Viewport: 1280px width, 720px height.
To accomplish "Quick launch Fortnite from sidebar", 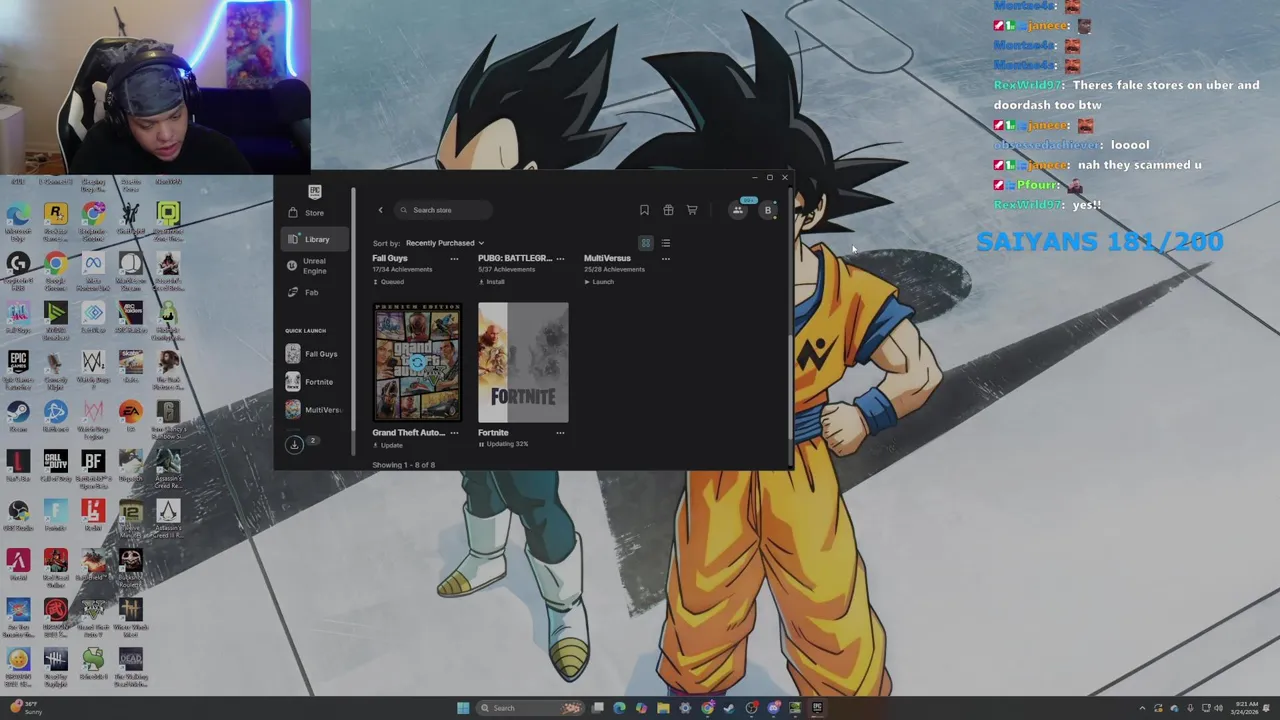I will coord(313,382).
